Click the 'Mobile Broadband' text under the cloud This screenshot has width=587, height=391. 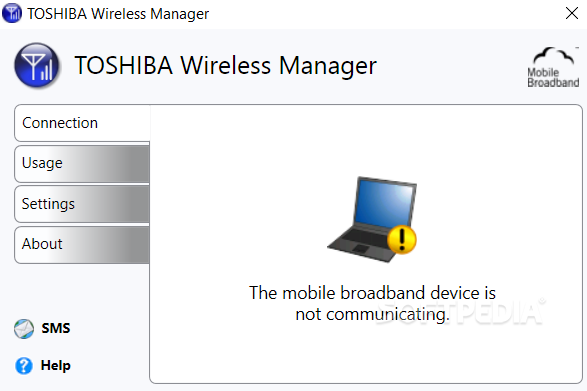(553, 78)
